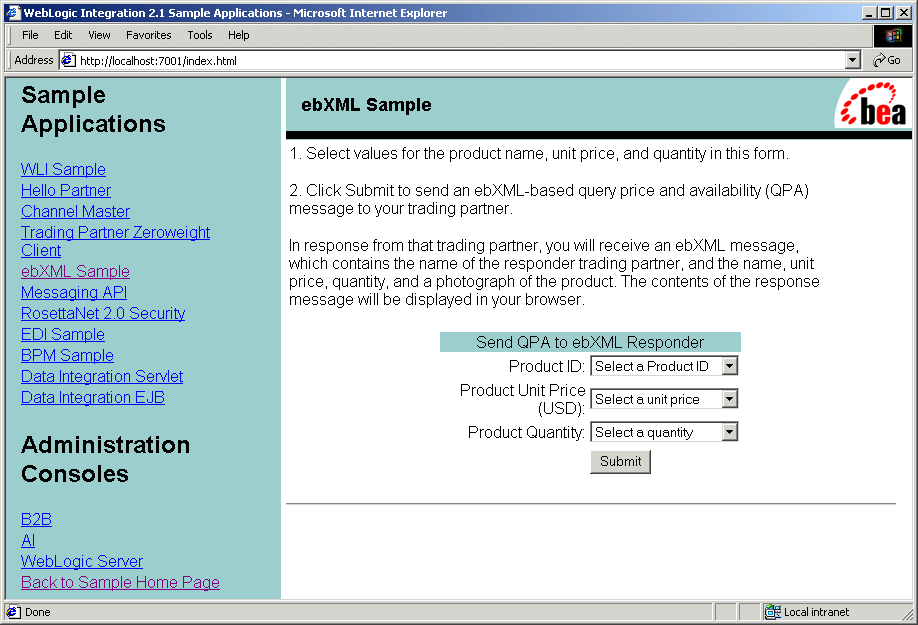This screenshot has height=625, width=918.
Task: Open the View menu
Action: pyautogui.click(x=100, y=35)
